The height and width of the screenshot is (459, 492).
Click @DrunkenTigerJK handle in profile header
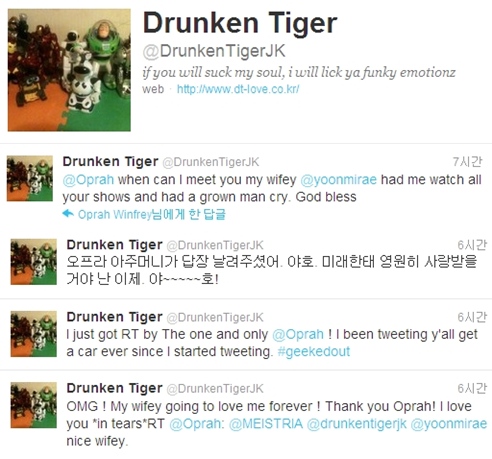coord(214,51)
